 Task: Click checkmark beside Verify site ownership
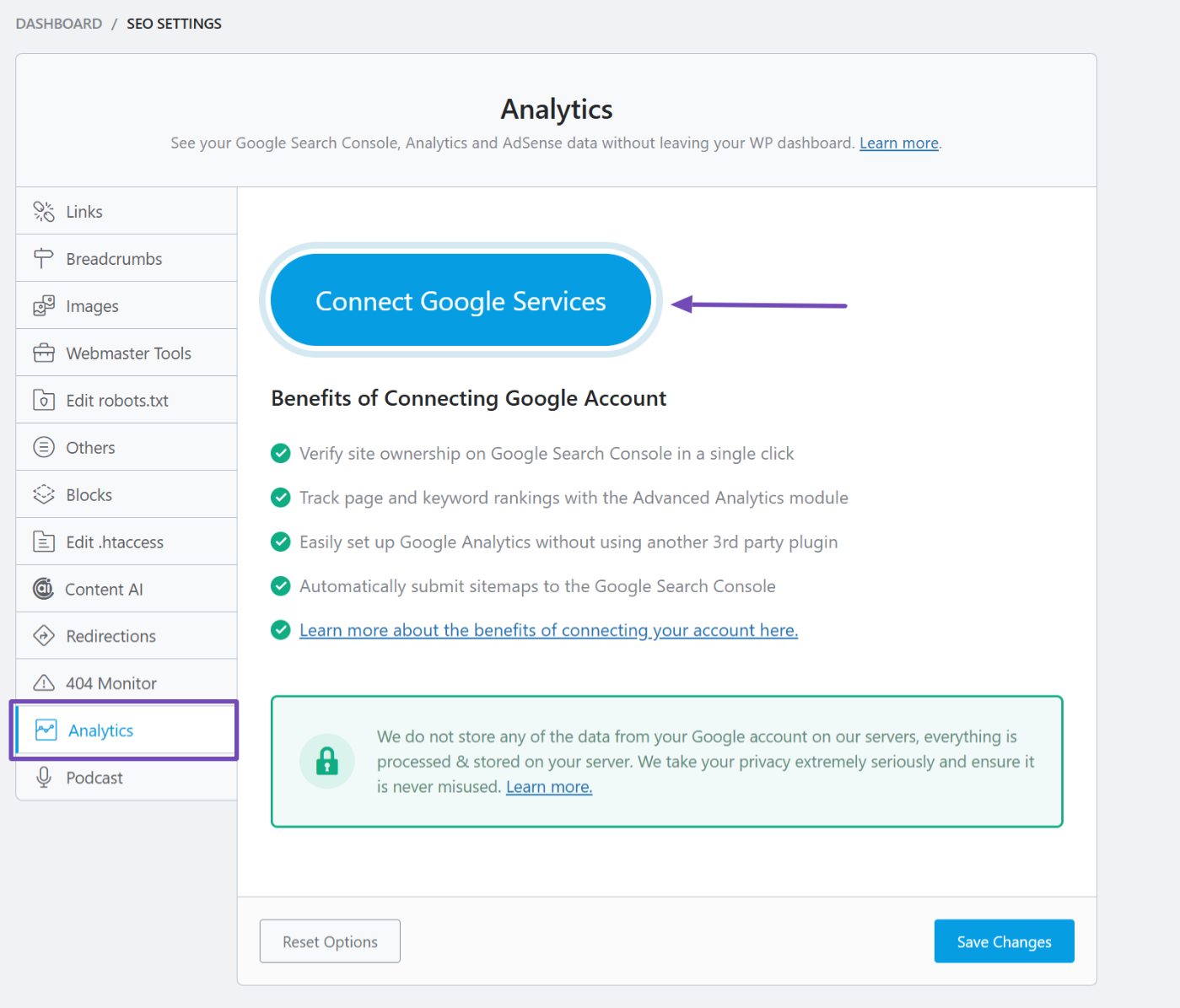point(281,454)
